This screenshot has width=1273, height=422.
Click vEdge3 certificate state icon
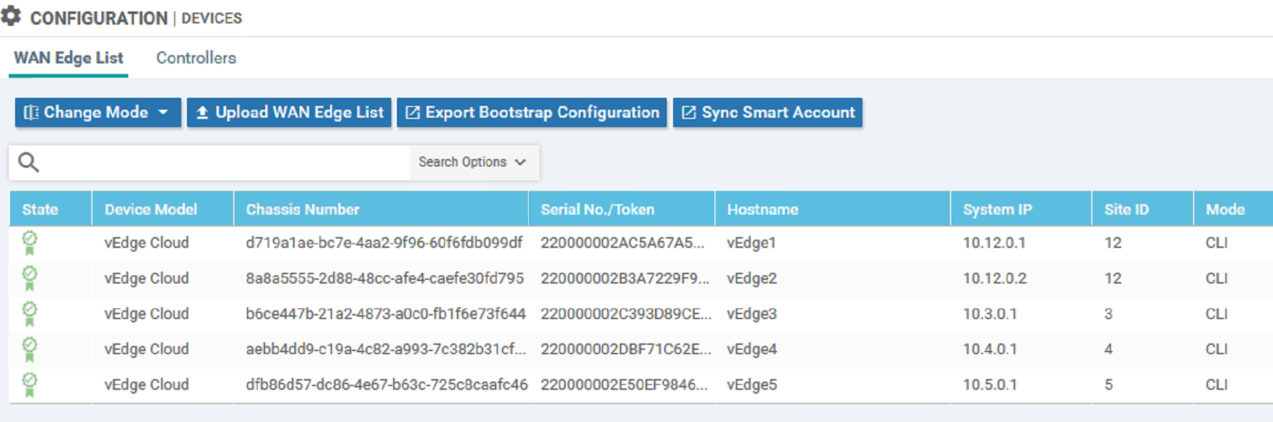[30, 314]
